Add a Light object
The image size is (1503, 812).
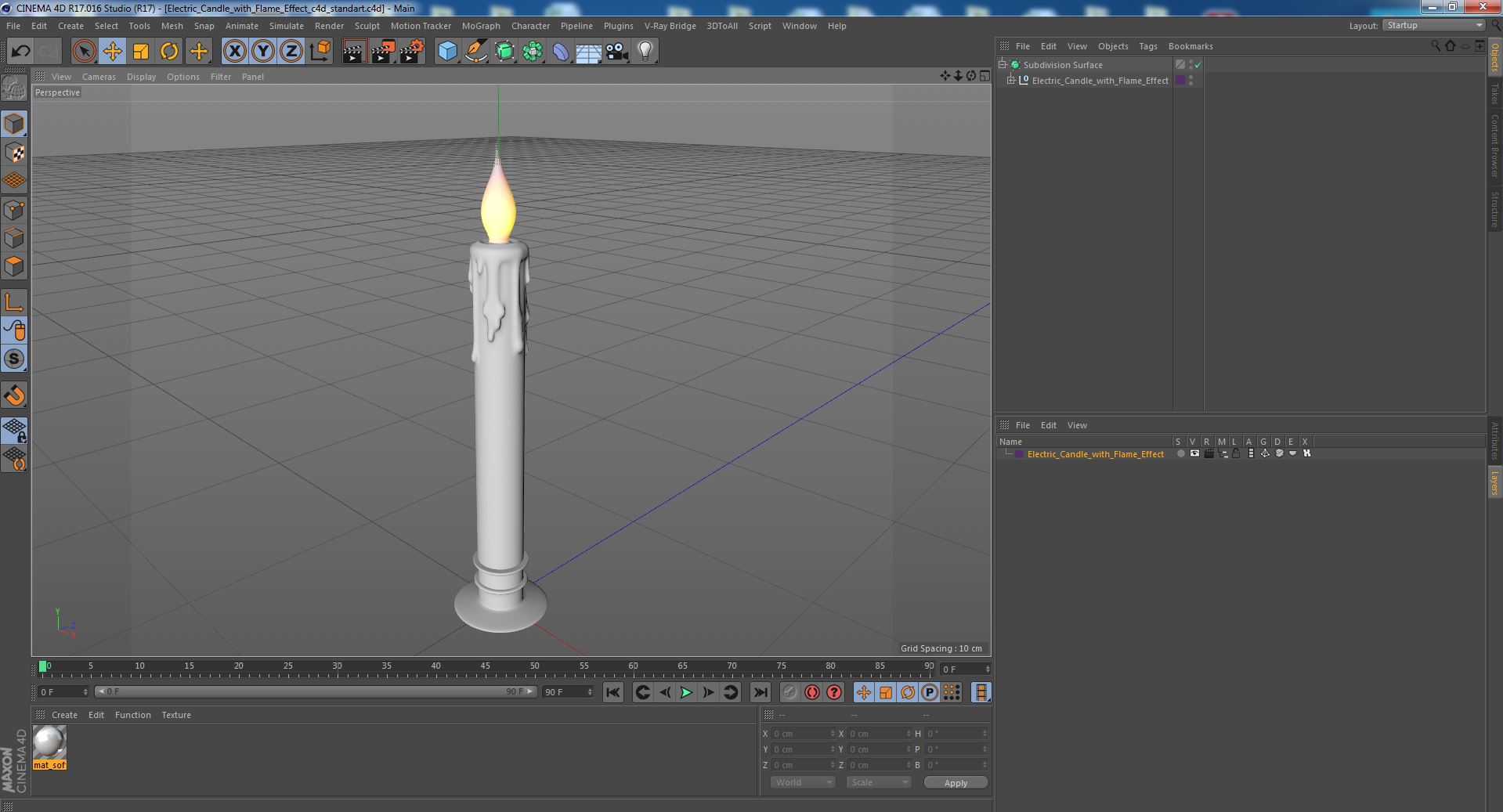click(x=645, y=52)
